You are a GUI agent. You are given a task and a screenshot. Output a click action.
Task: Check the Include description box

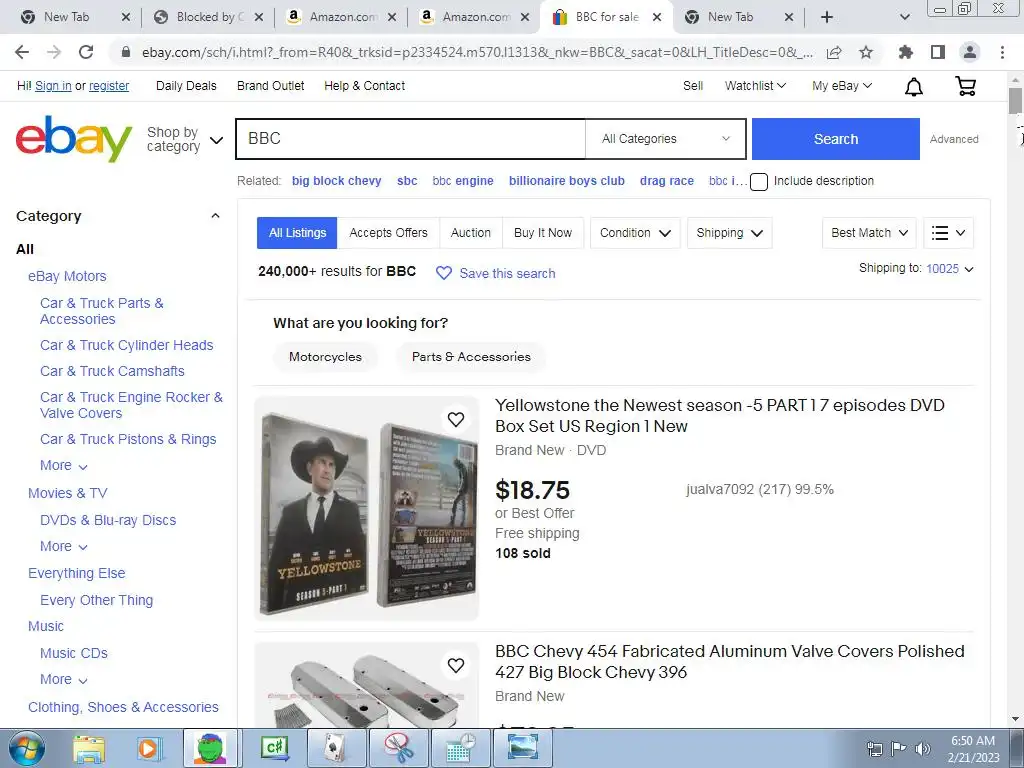[x=759, y=182]
